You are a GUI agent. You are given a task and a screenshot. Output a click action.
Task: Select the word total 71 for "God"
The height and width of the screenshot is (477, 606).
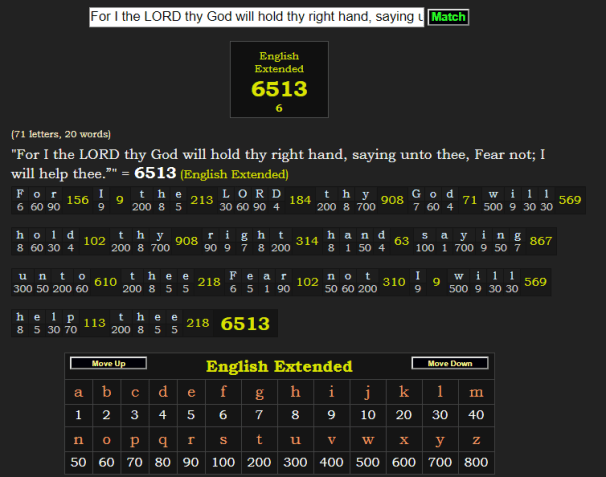pos(469,200)
